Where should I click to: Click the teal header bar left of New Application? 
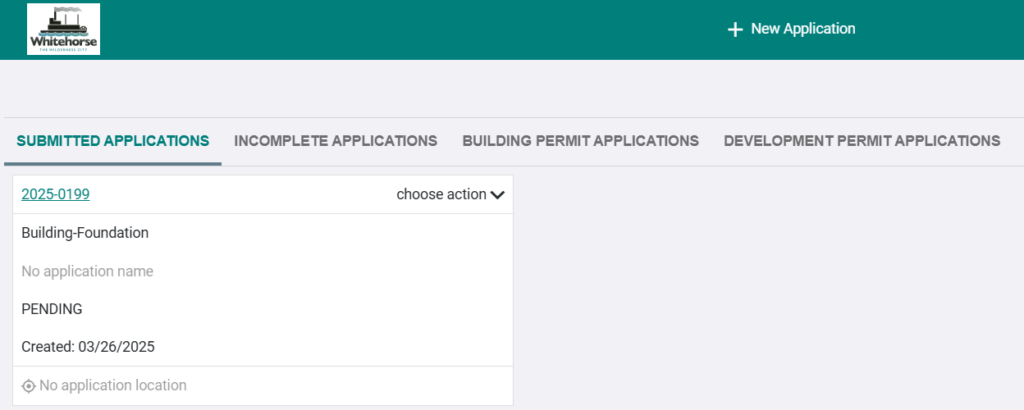400,30
